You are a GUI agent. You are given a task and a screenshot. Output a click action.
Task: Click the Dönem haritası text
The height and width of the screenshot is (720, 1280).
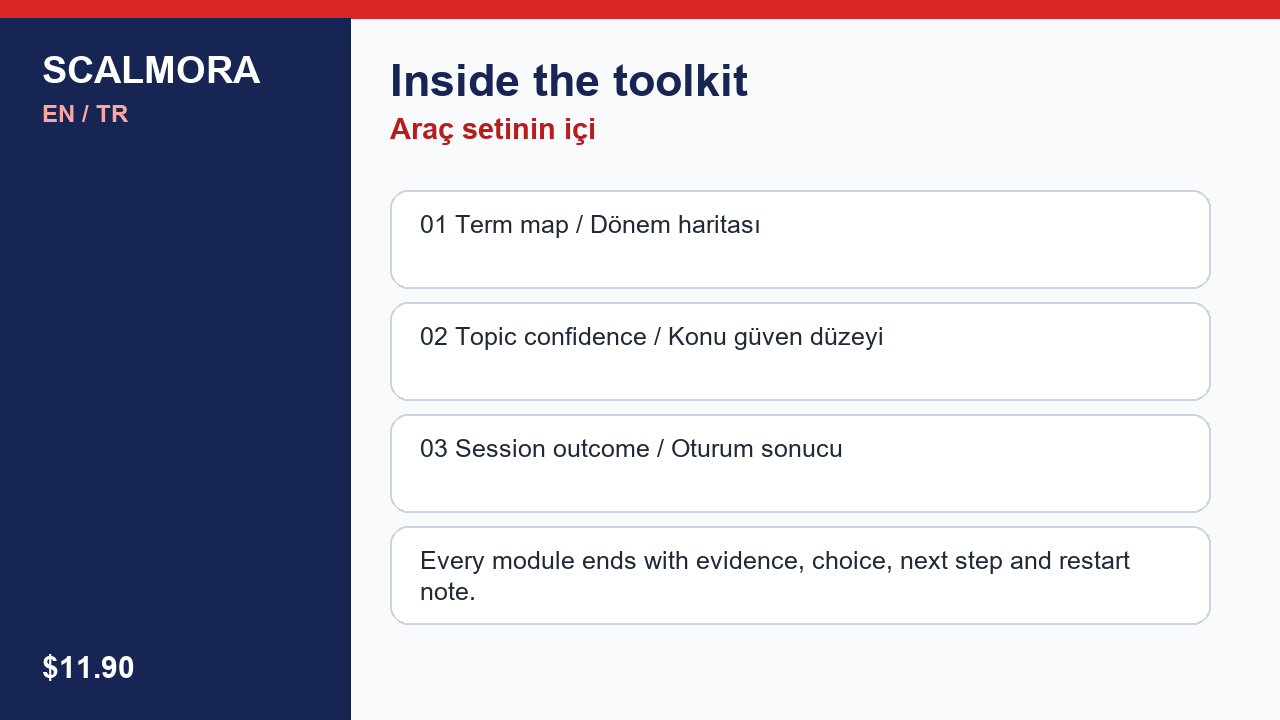click(x=675, y=225)
